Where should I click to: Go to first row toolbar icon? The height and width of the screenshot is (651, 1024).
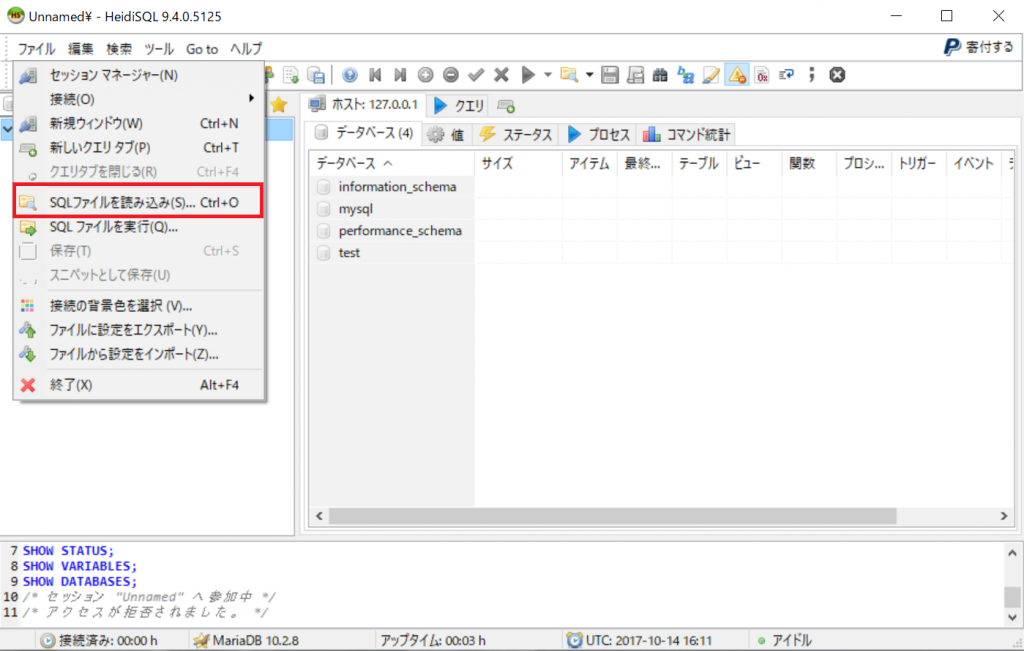click(375, 75)
